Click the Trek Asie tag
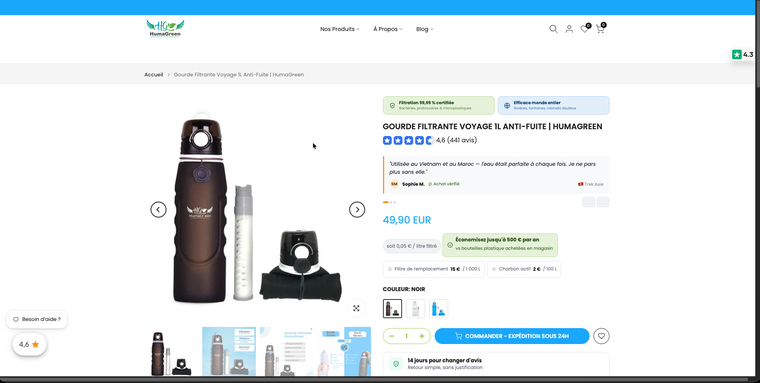 pyautogui.click(x=591, y=184)
